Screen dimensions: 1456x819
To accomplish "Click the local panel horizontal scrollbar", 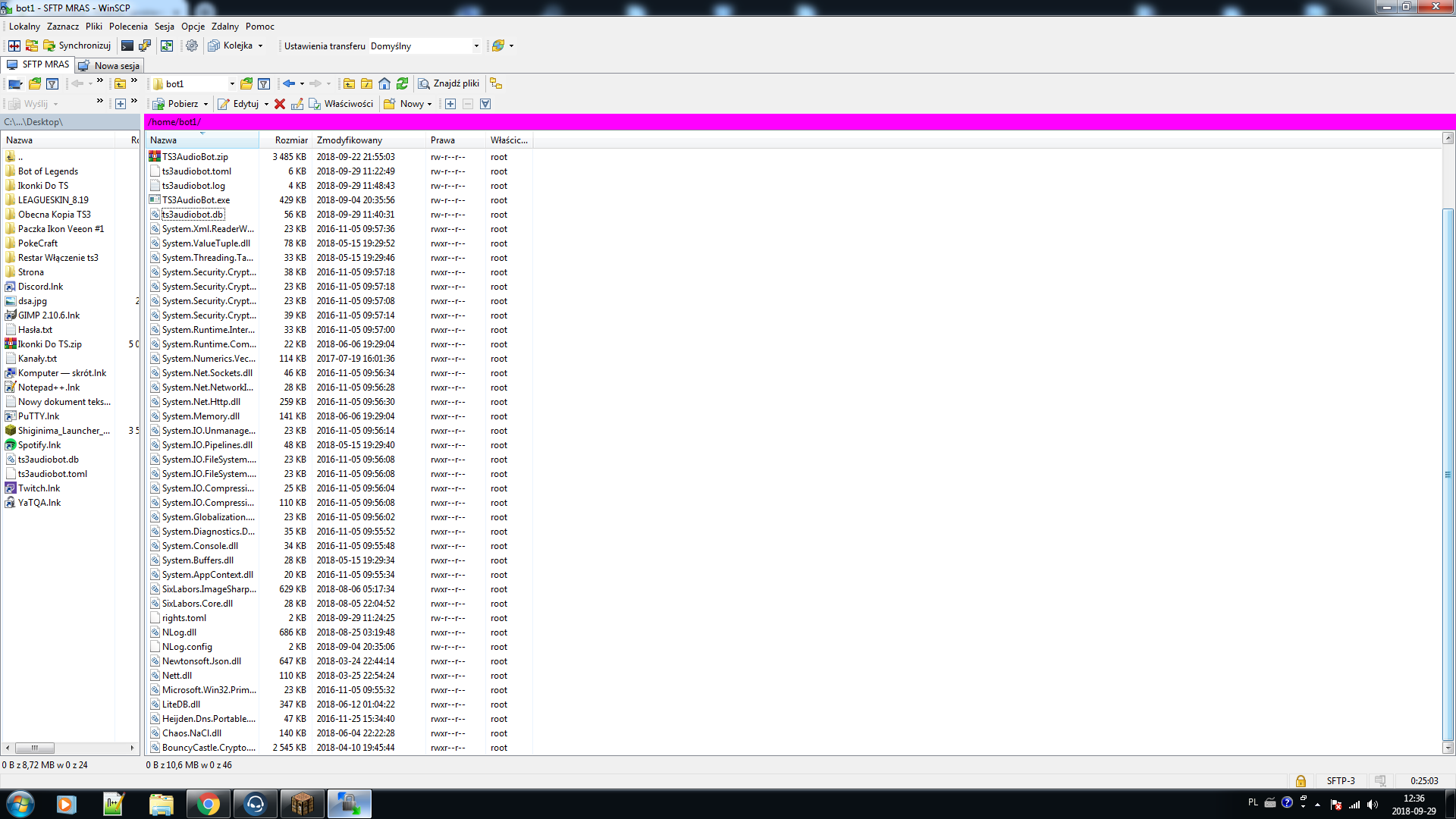I will pos(35,748).
